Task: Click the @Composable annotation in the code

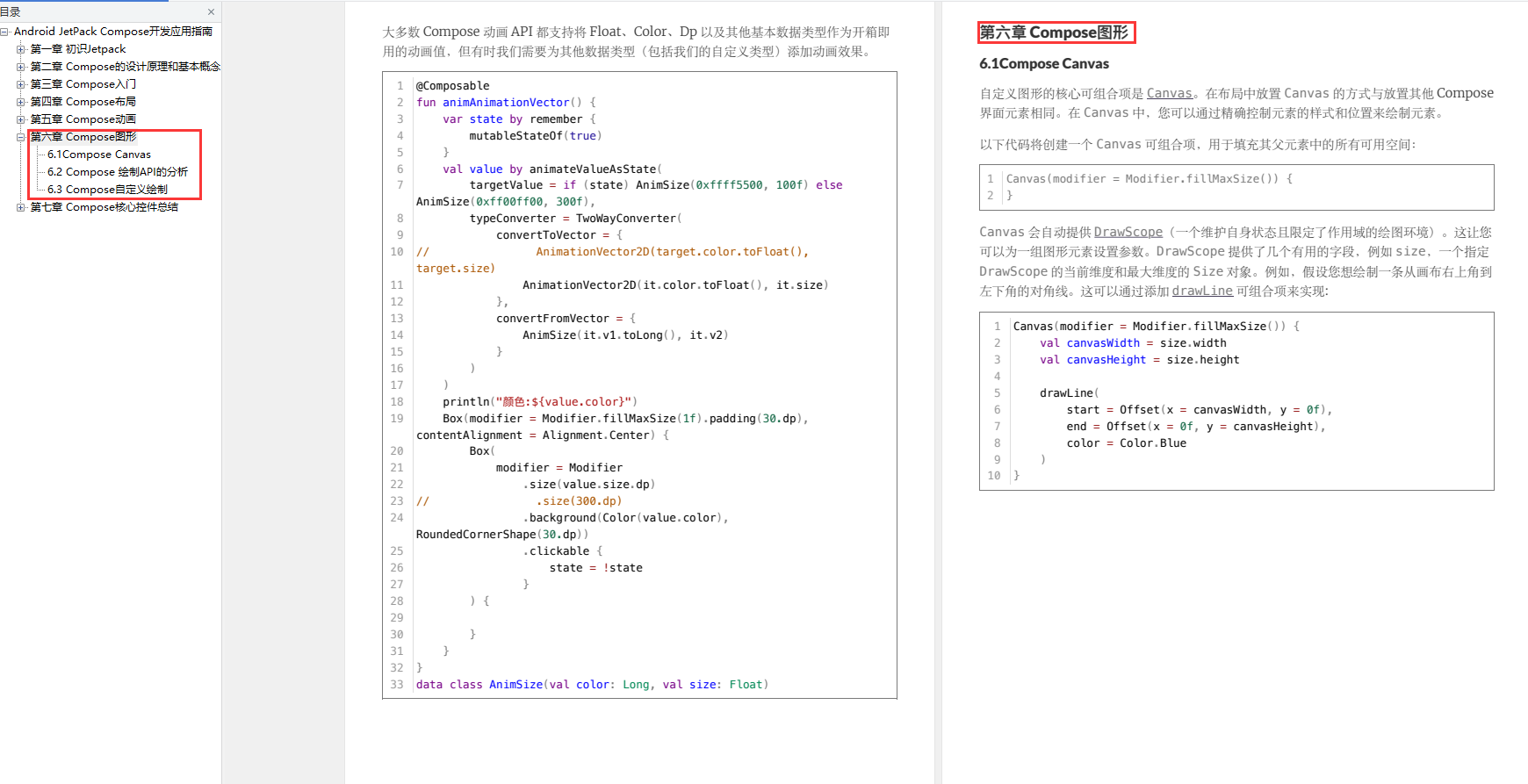Action: (453, 86)
